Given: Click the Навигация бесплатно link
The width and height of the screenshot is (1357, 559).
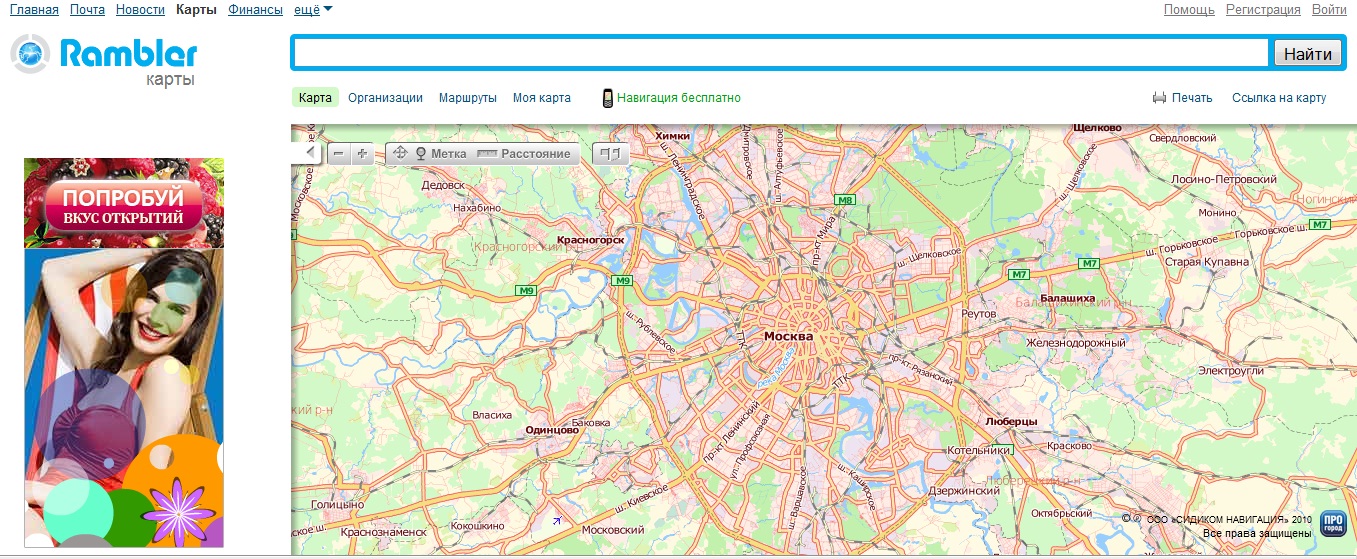Looking at the screenshot, I should [x=678, y=98].
